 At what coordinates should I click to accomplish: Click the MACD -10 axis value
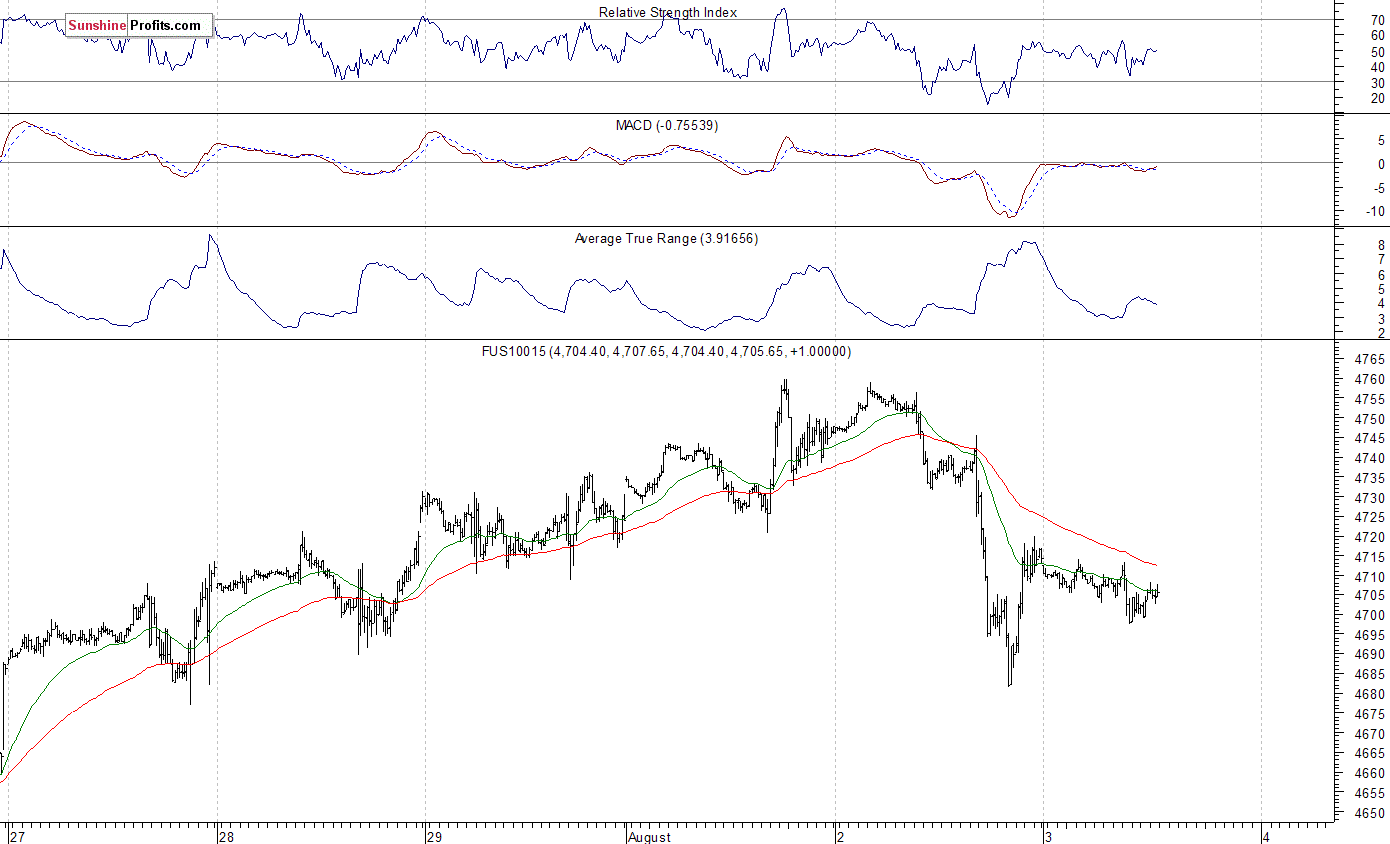click(1376, 211)
